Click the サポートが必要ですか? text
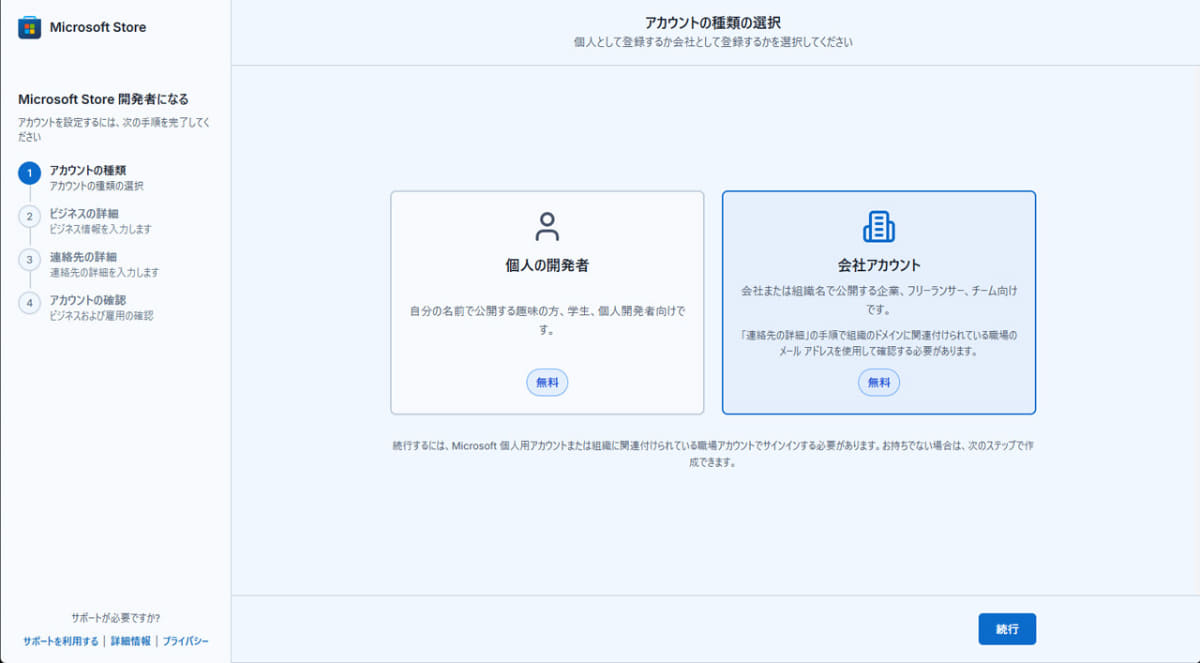The height and width of the screenshot is (663, 1200). tap(116, 618)
